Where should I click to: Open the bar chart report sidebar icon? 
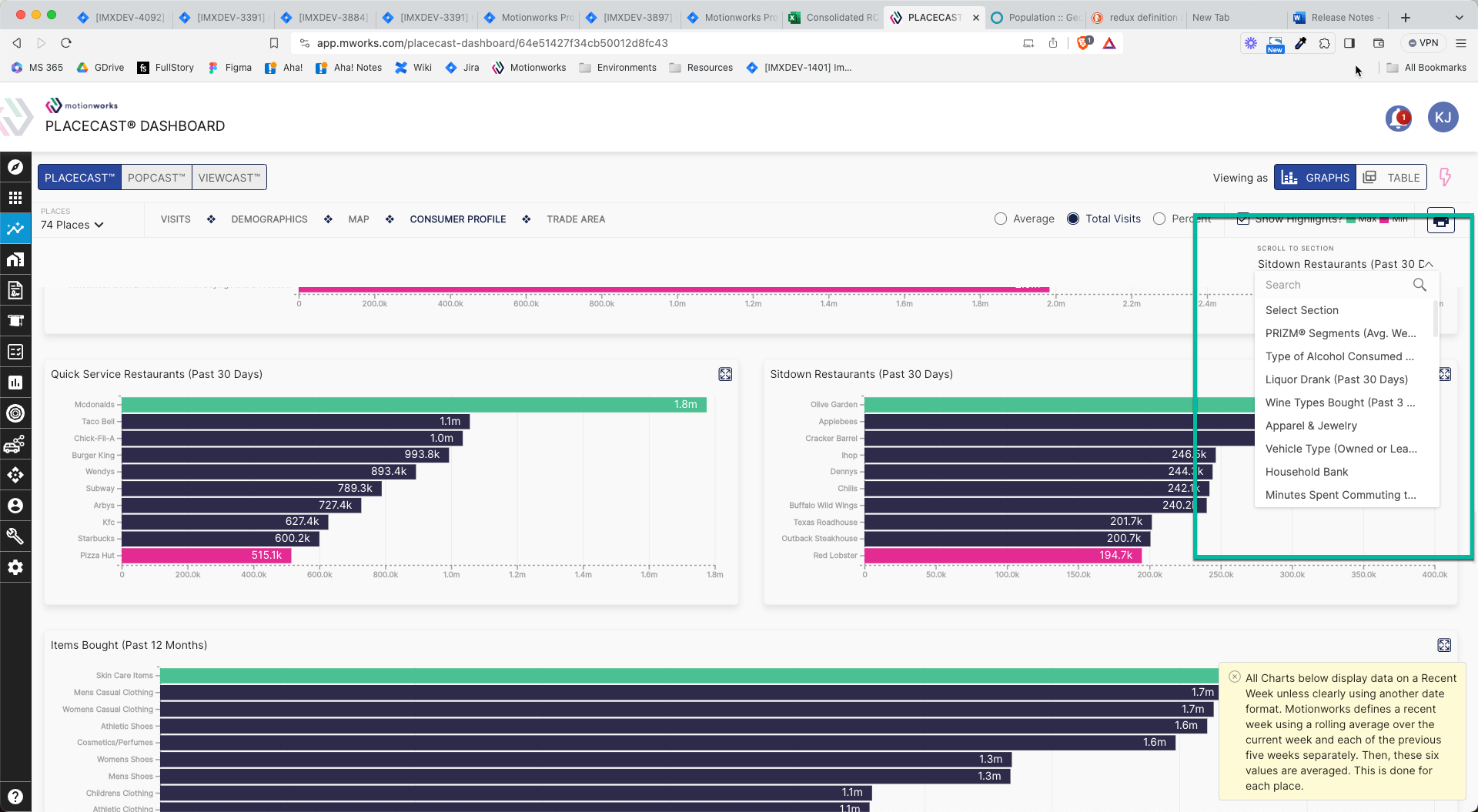[x=15, y=383]
